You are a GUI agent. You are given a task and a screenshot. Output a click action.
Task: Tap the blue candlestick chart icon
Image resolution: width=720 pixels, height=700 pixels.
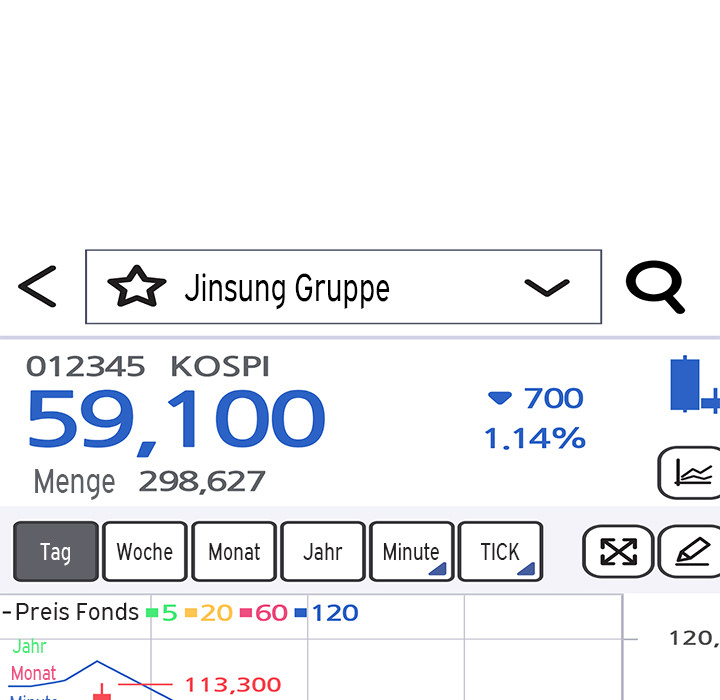694,384
